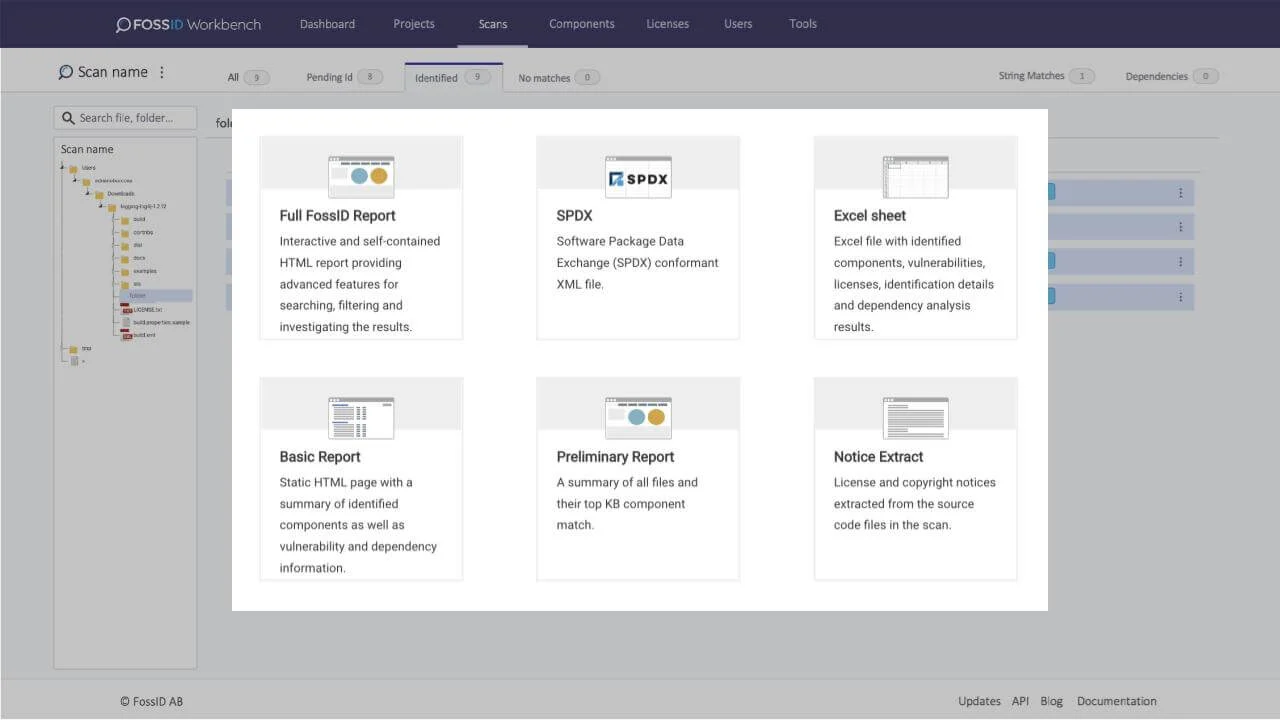Image resolution: width=1280 pixels, height=720 pixels.
Task: Open the Excel sheet report icon
Action: pos(915,176)
